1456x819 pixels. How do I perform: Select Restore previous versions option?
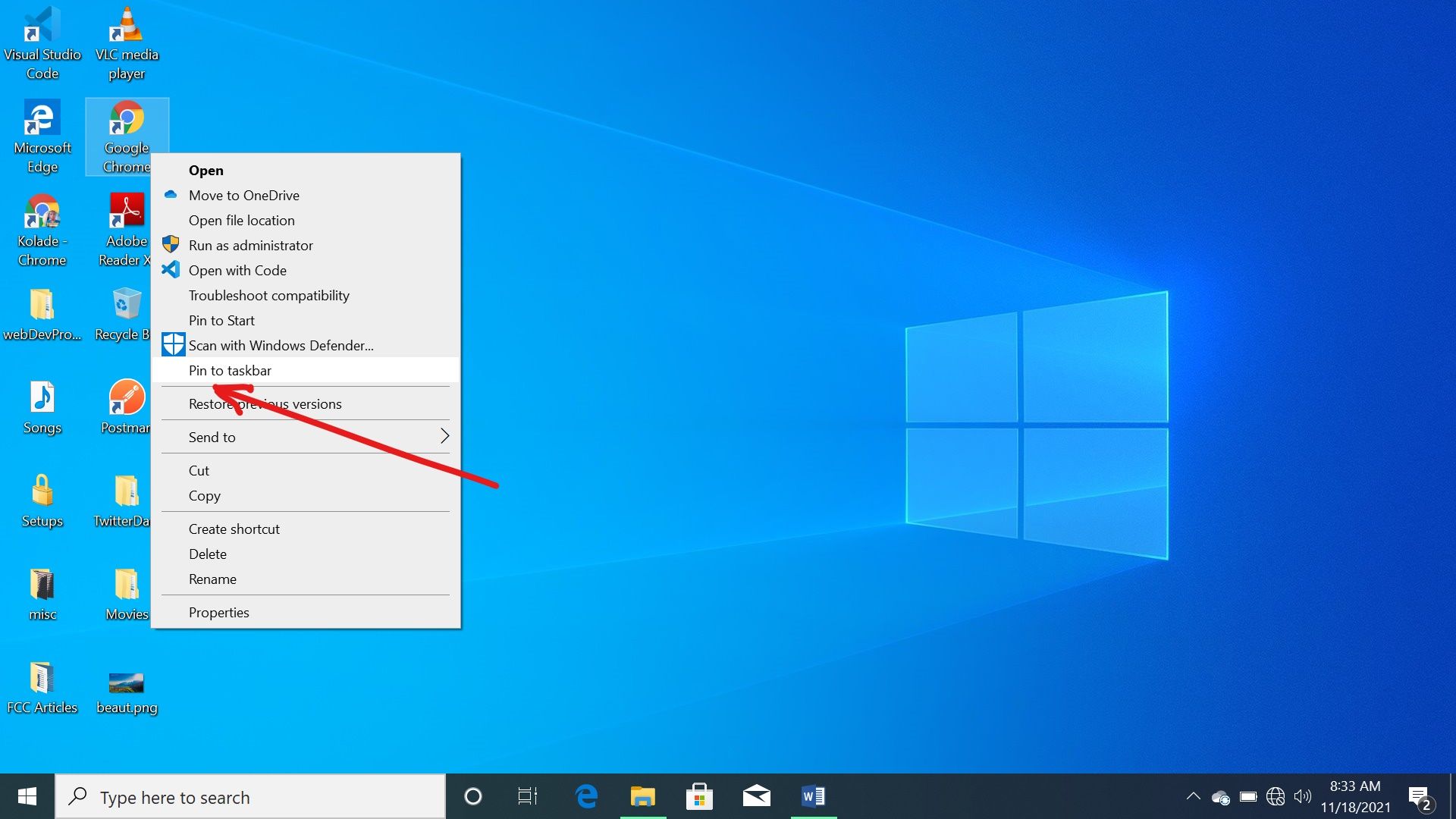click(265, 403)
